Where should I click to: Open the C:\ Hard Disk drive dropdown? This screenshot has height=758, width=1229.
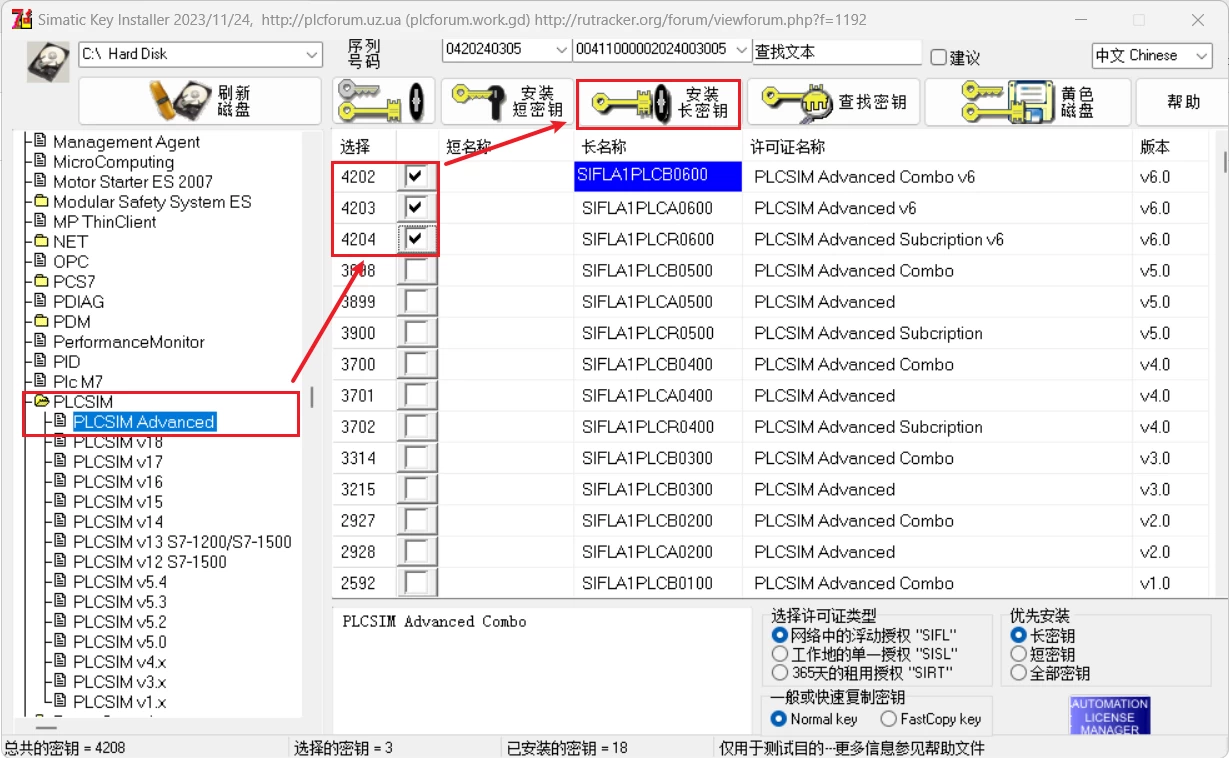pos(200,54)
